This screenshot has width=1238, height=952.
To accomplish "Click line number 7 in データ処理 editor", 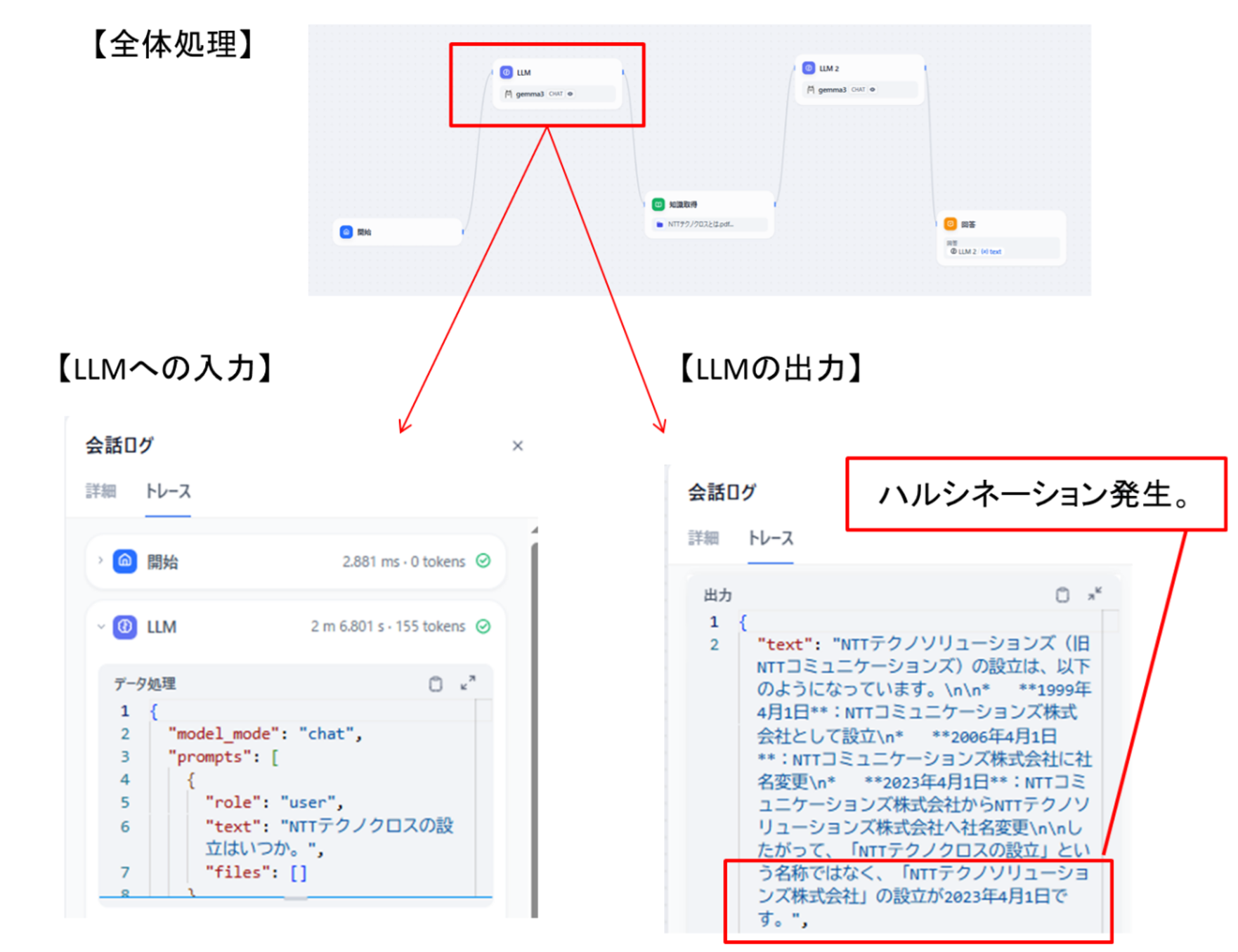I will [x=125, y=873].
